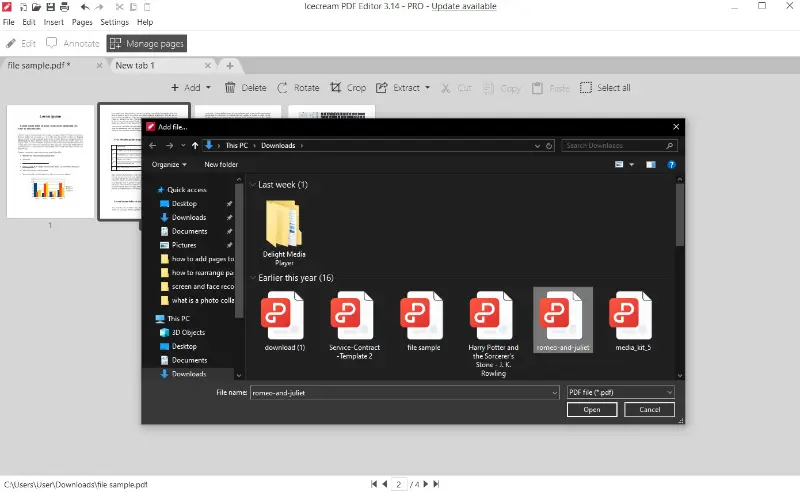Click the New folder button
Viewport: 800px width, 492px height.
point(221,164)
